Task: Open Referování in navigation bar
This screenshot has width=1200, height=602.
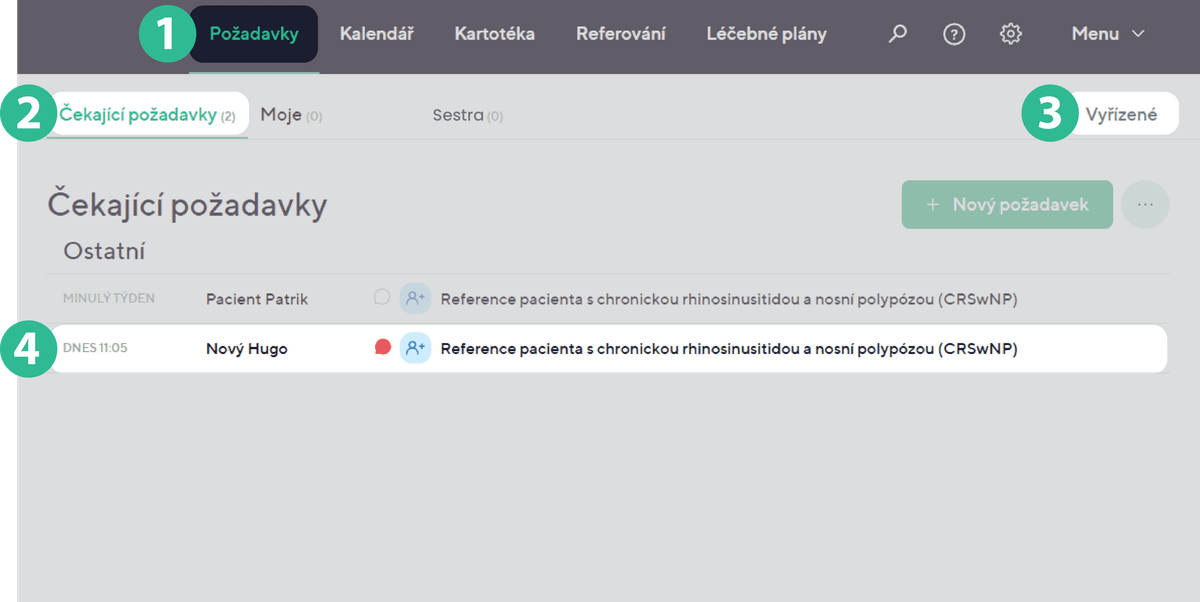Action: [x=620, y=34]
